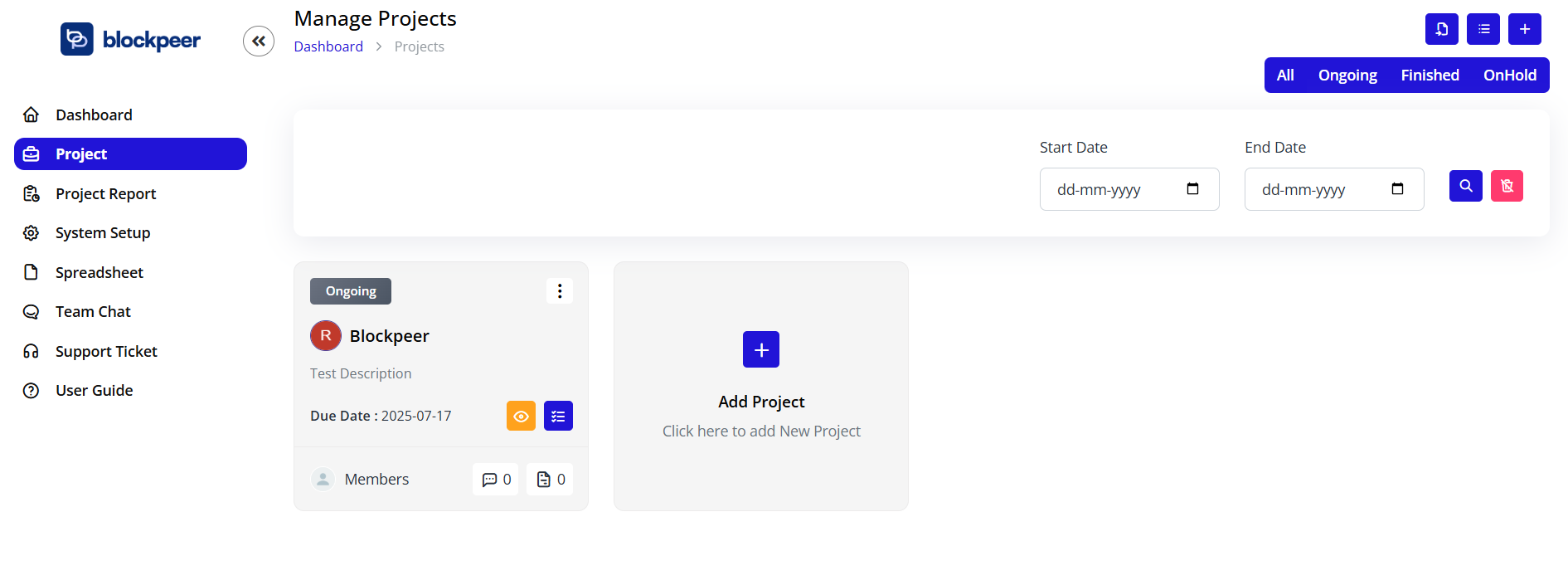Screen dimensions: 1568x585
Task: Open the import/export file icon button
Action: point(1441,28)
